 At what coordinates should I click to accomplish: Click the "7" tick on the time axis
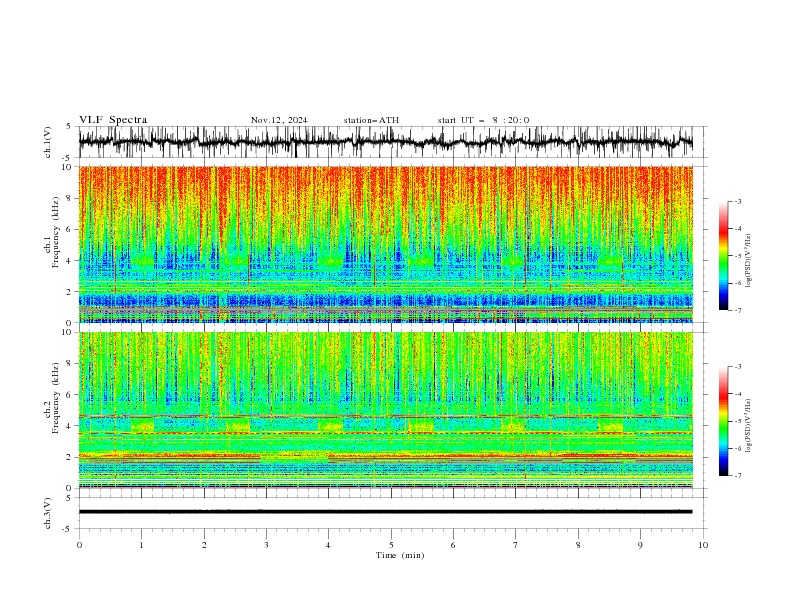pos(516,545)
